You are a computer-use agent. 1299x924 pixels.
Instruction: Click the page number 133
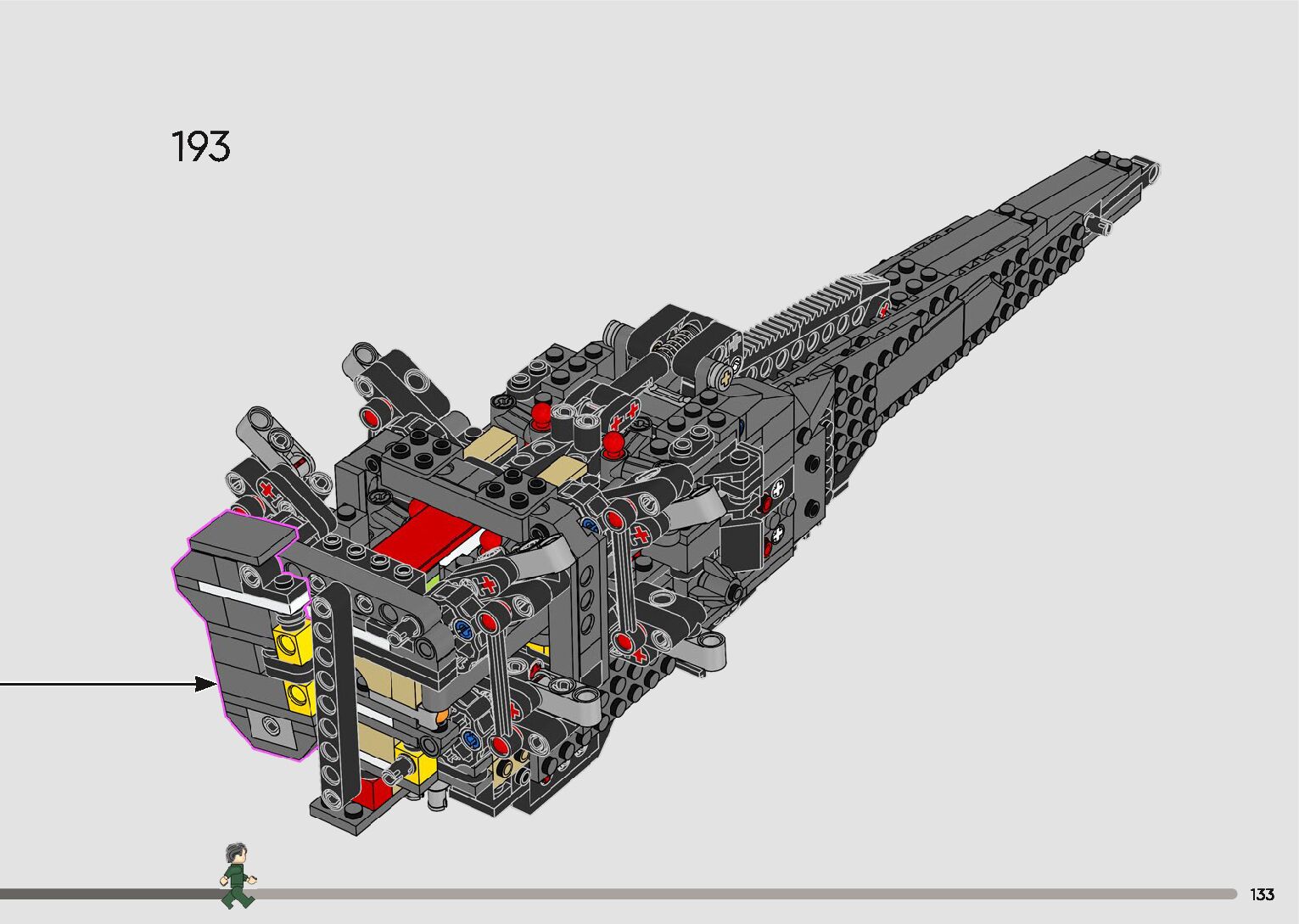[1262, 894]
